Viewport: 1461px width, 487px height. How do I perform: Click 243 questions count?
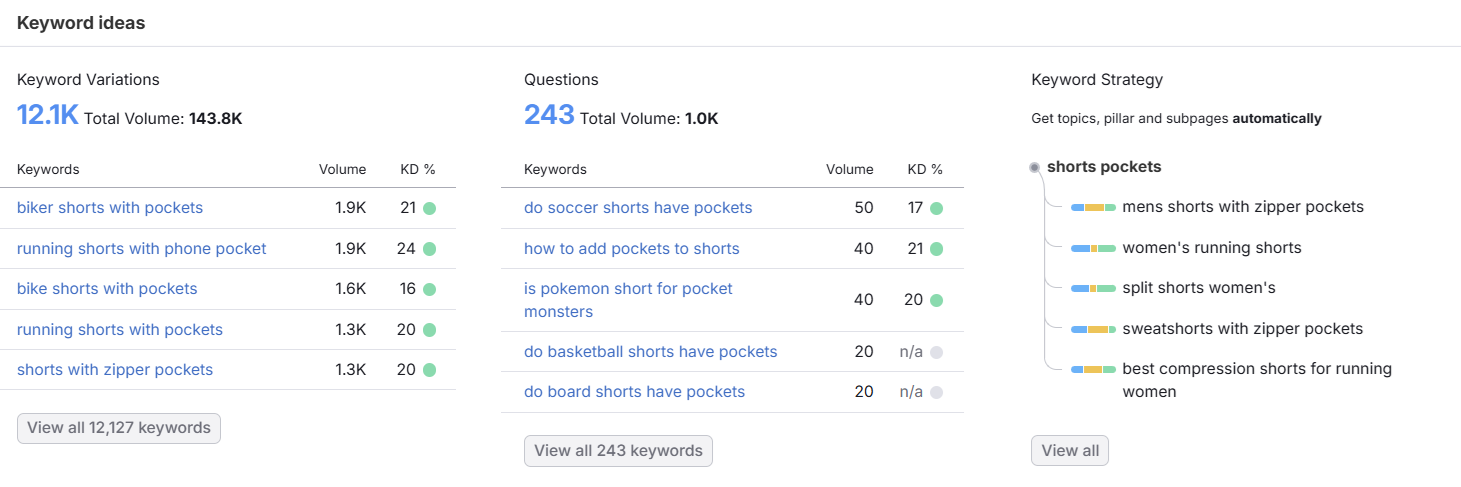tap(549, 115)
